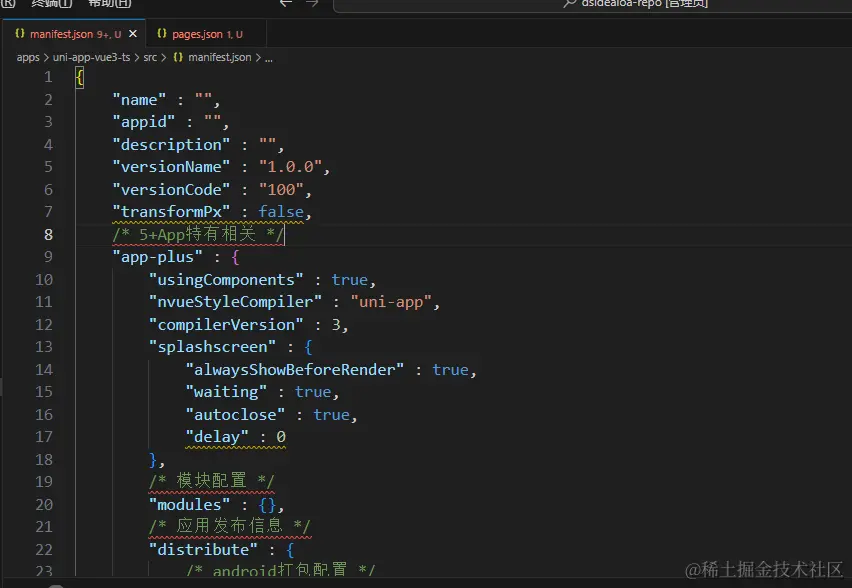Click the "alwaysShowBeforeRender" key
The width and height of the screenshot is (852, 588).
(x=295, y=370)
